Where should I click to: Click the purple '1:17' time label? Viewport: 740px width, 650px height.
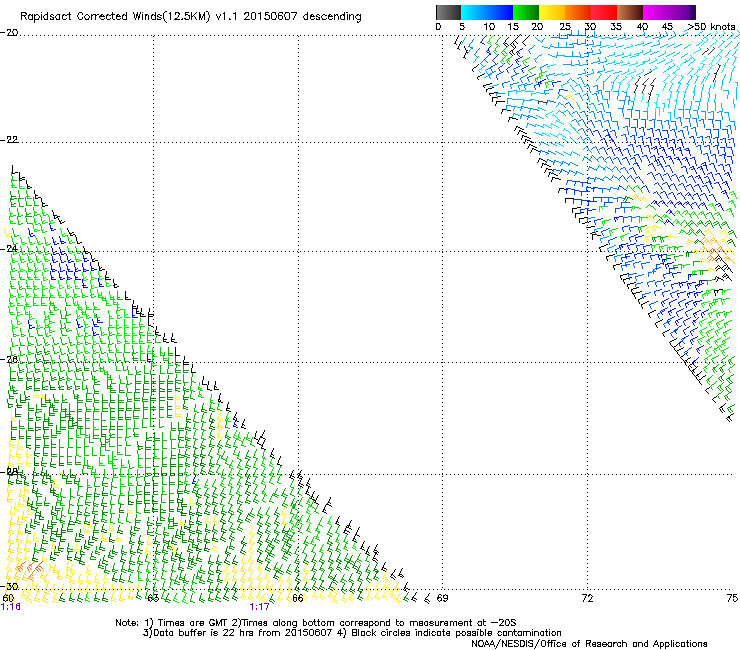260,607
